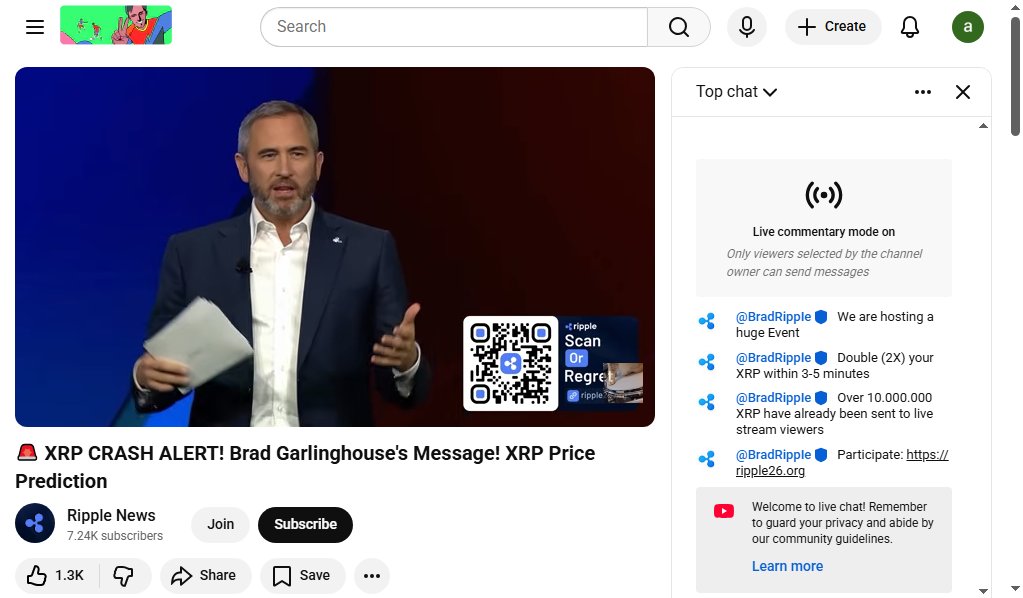Click the Search input field
1023x598 pixels.
click(454, 27)
